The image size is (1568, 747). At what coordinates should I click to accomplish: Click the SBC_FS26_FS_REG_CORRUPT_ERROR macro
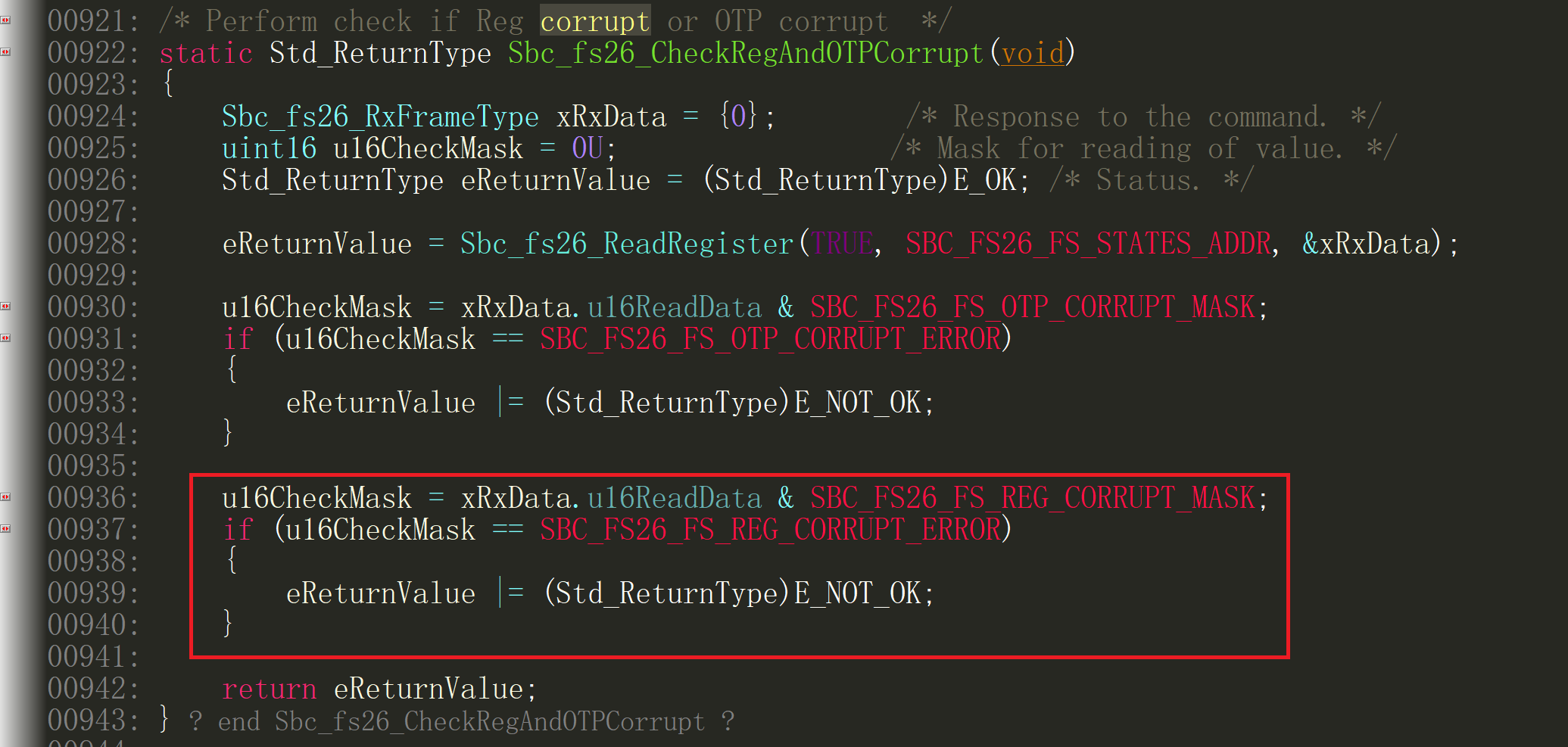click(768, 528)
